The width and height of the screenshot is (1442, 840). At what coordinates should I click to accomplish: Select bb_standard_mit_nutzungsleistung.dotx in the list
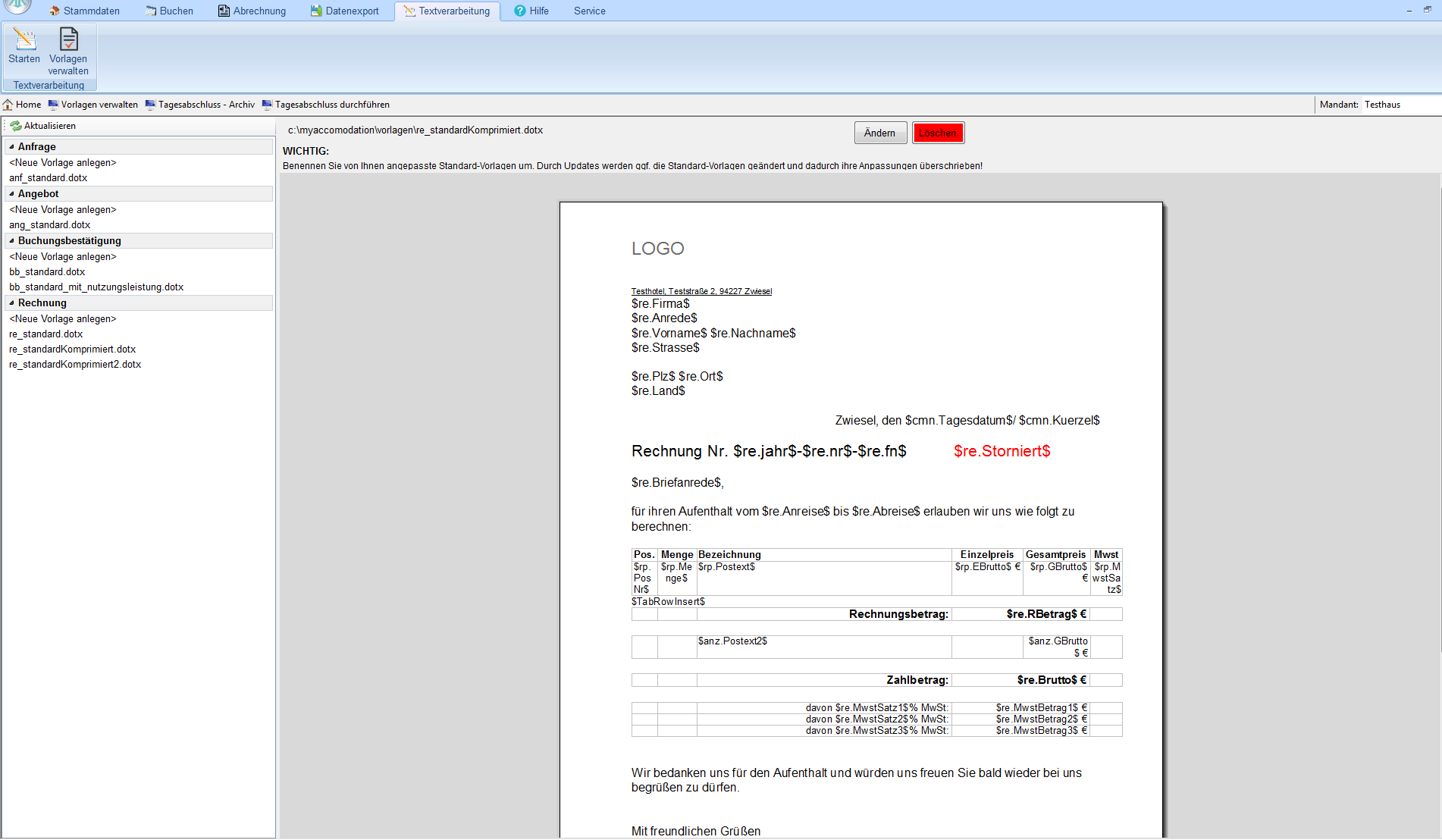[x=96, y=287]
